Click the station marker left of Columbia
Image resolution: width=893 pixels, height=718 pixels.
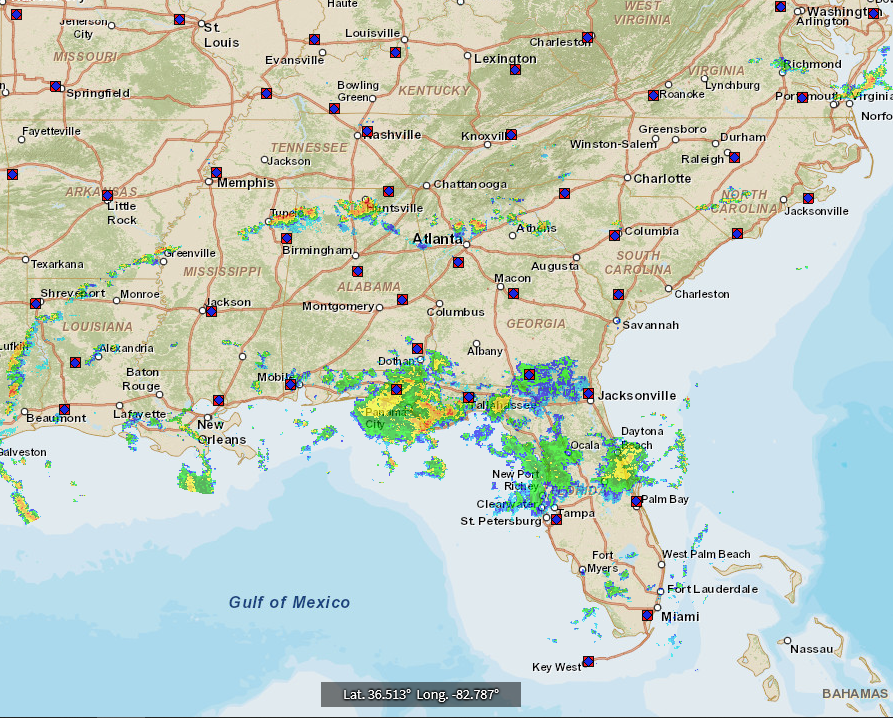click(614, 236)
